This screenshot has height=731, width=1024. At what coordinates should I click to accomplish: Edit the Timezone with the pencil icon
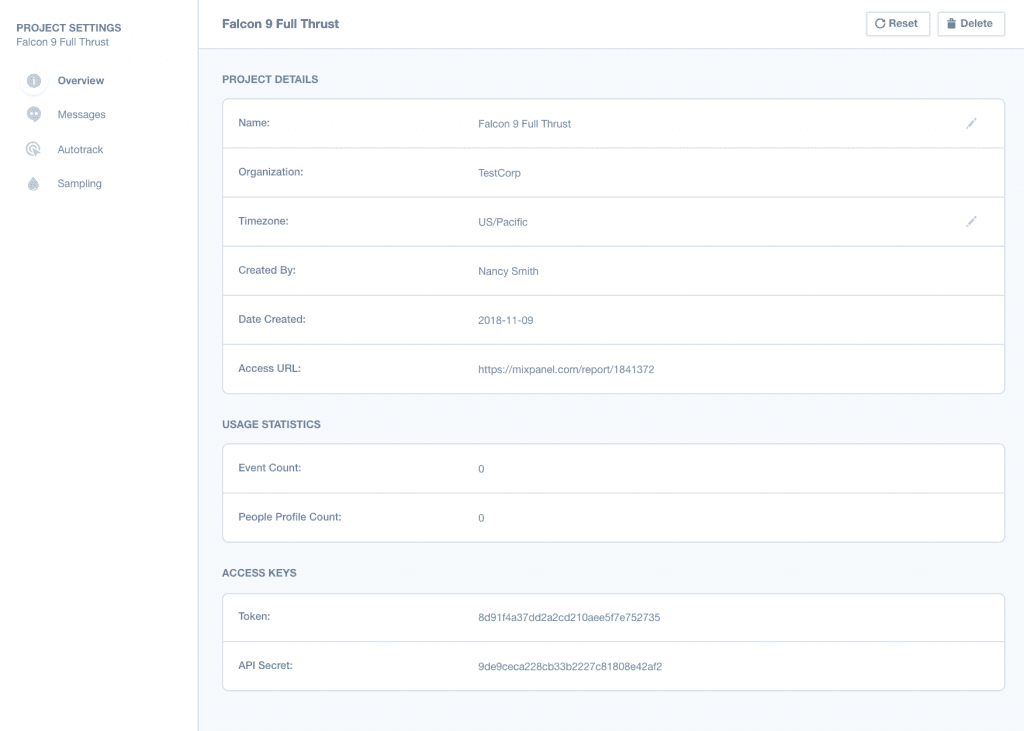tap(971, 221)
